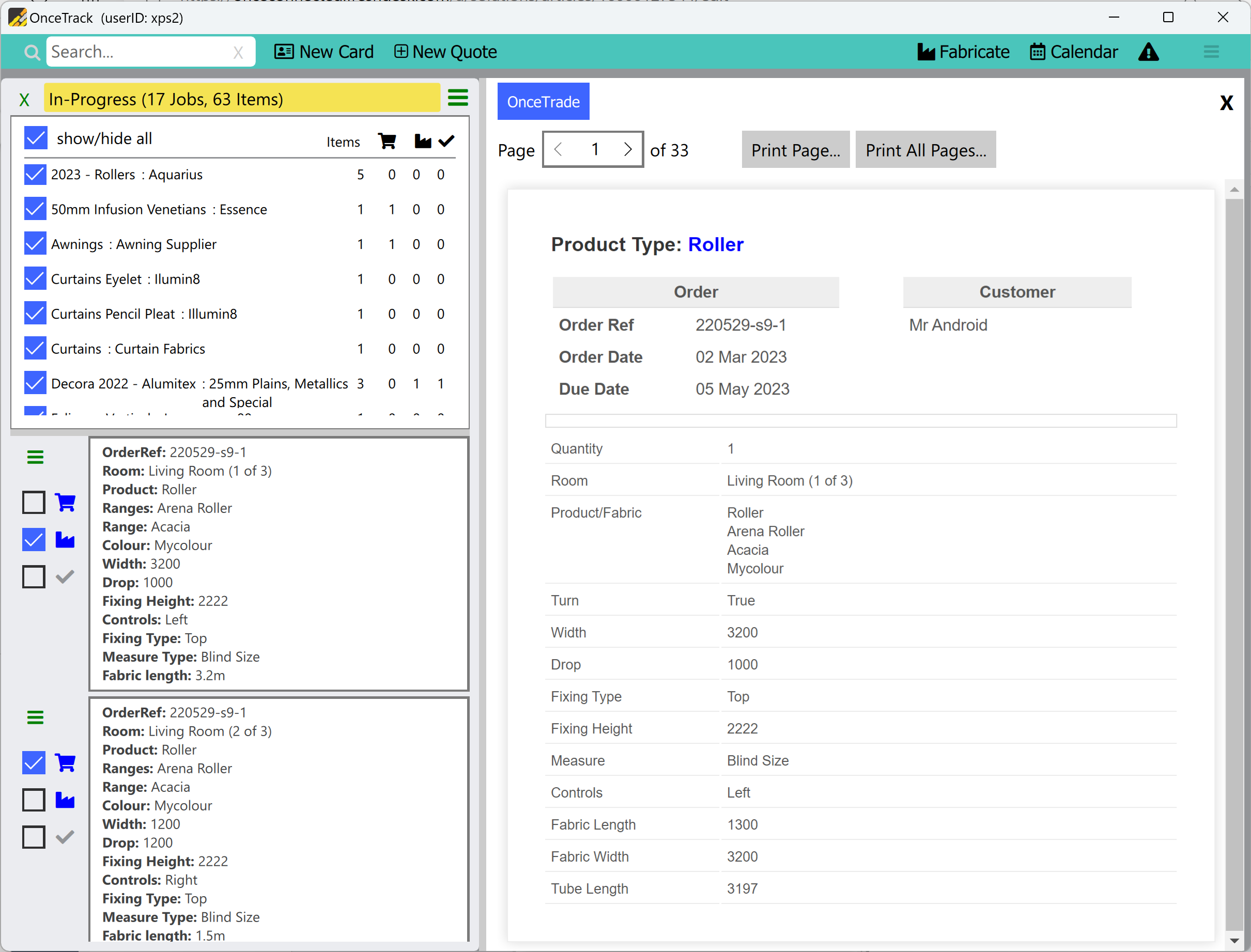This screenshot has height=952, width=1251.
Task: Uncheck the Awnings : Awning Supplier checkbox
Action: pos(35,244)
